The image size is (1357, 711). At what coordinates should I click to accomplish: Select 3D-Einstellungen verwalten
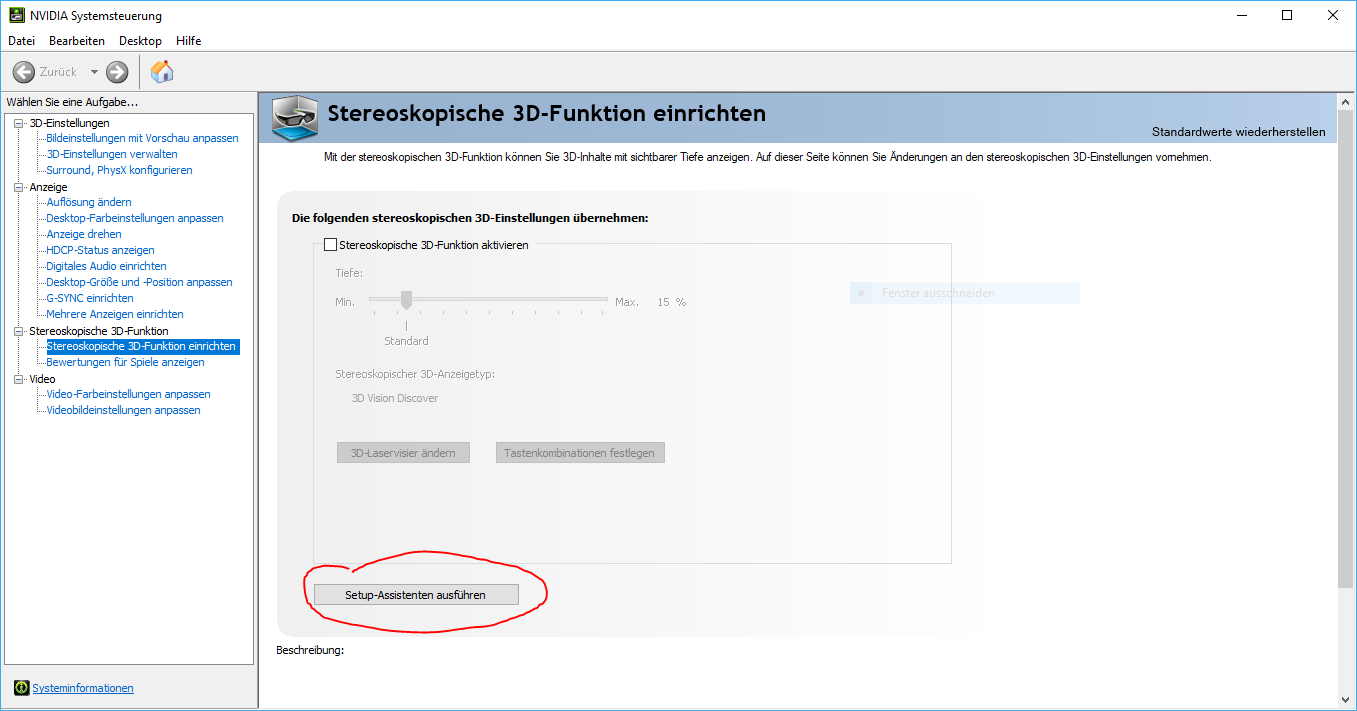click(112, 154)
